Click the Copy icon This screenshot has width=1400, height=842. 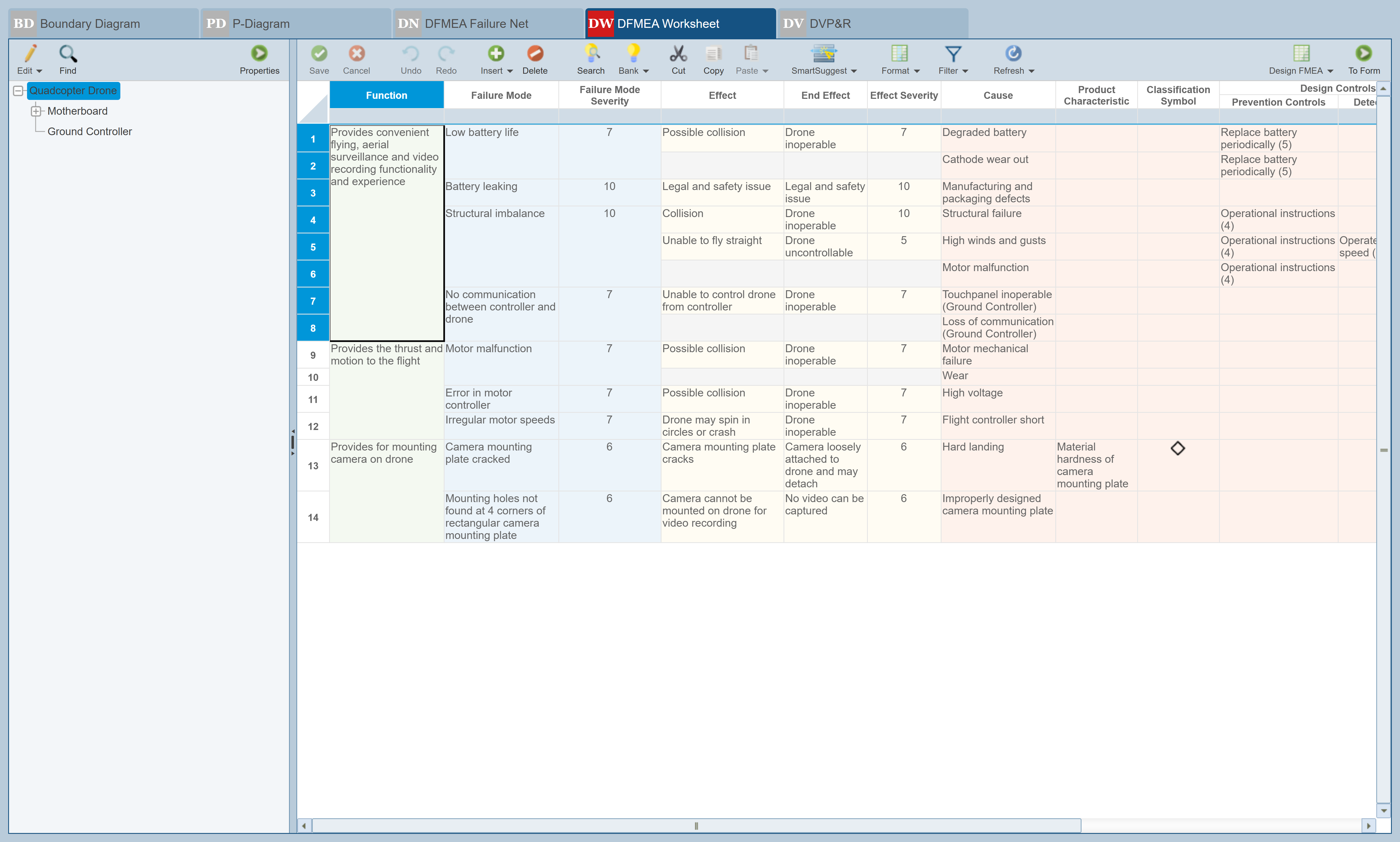point(713,54)
